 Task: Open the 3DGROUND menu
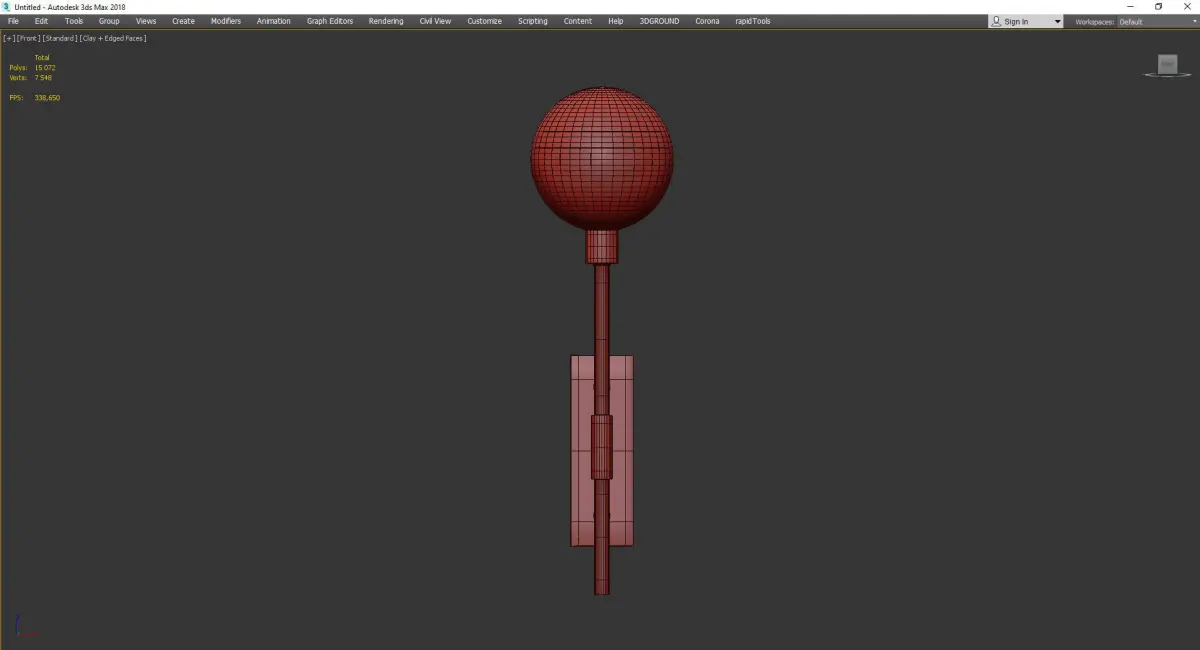(x=659, y=21)
